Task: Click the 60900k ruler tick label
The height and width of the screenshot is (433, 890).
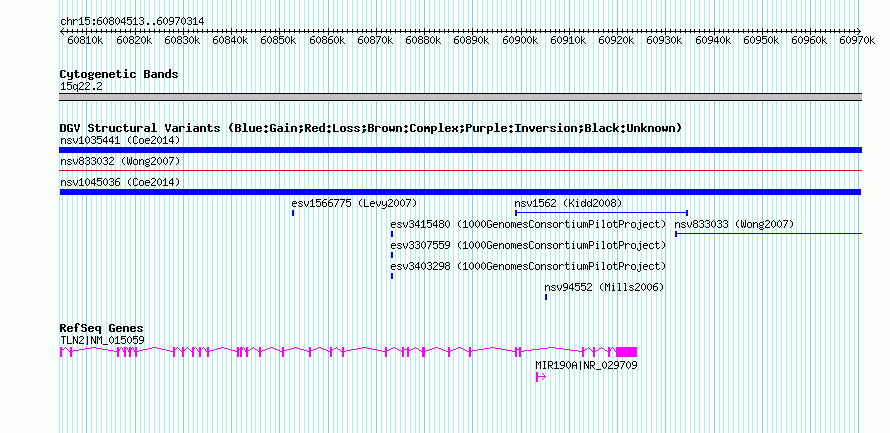Action: (x=520, y=40)
